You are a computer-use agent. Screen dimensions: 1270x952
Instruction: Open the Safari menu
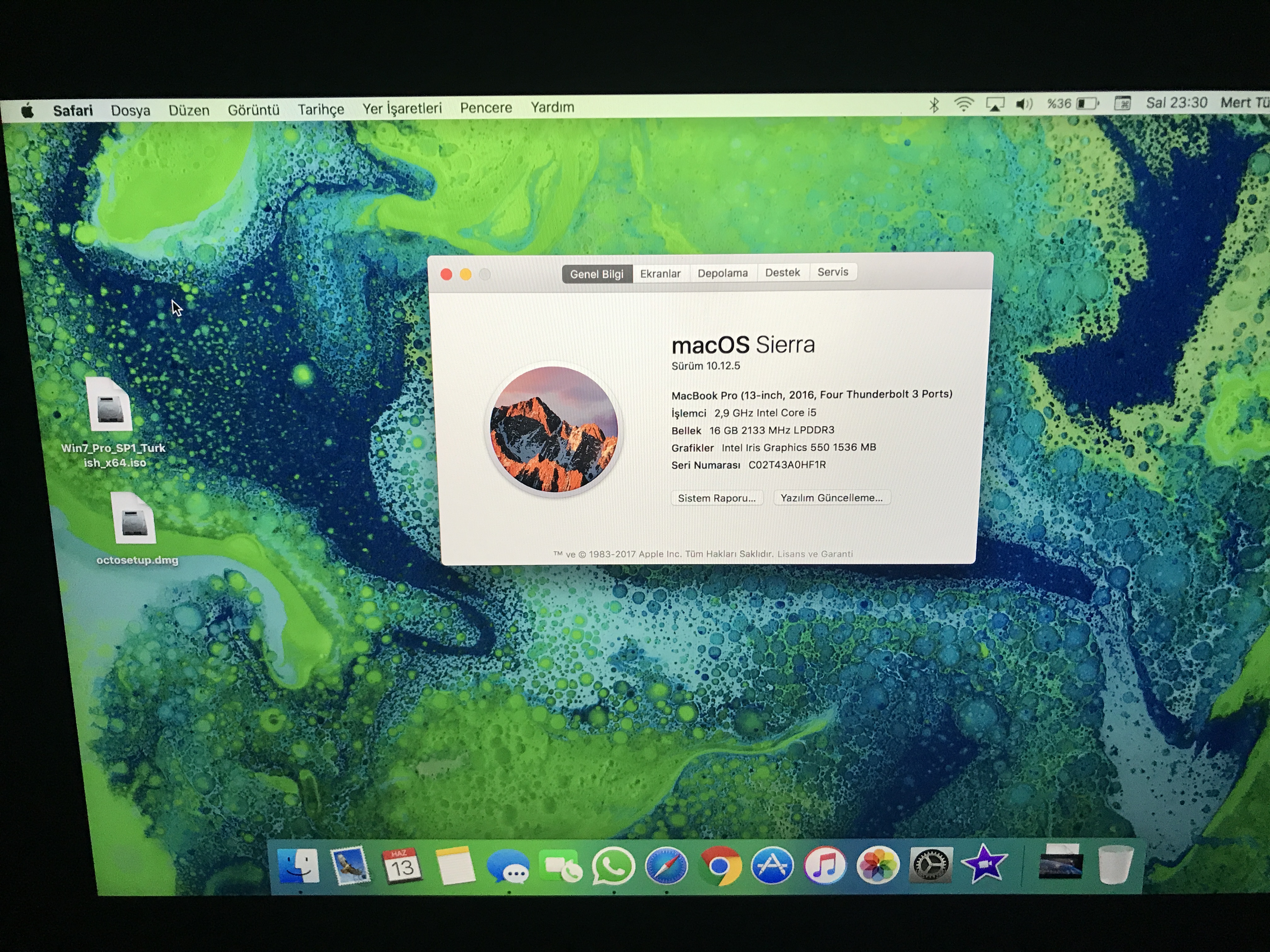[x=73, y=110]
